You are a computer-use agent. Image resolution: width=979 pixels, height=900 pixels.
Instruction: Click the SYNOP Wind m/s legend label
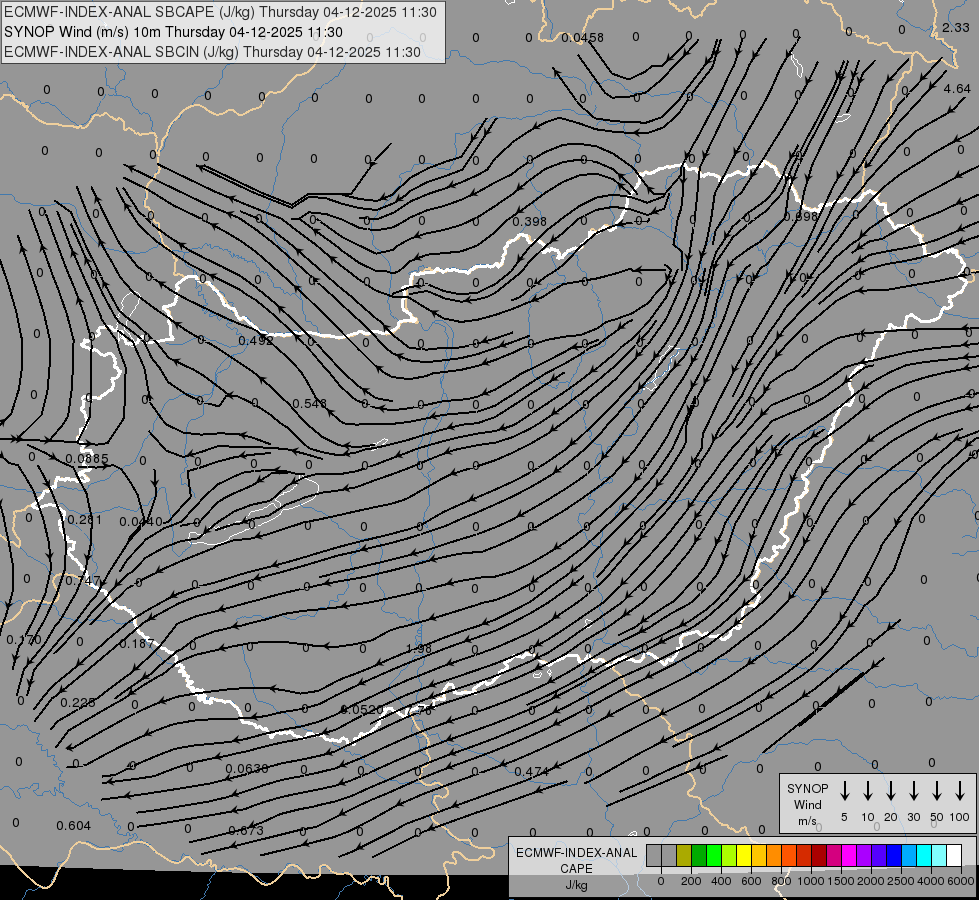tap(807, 804)
